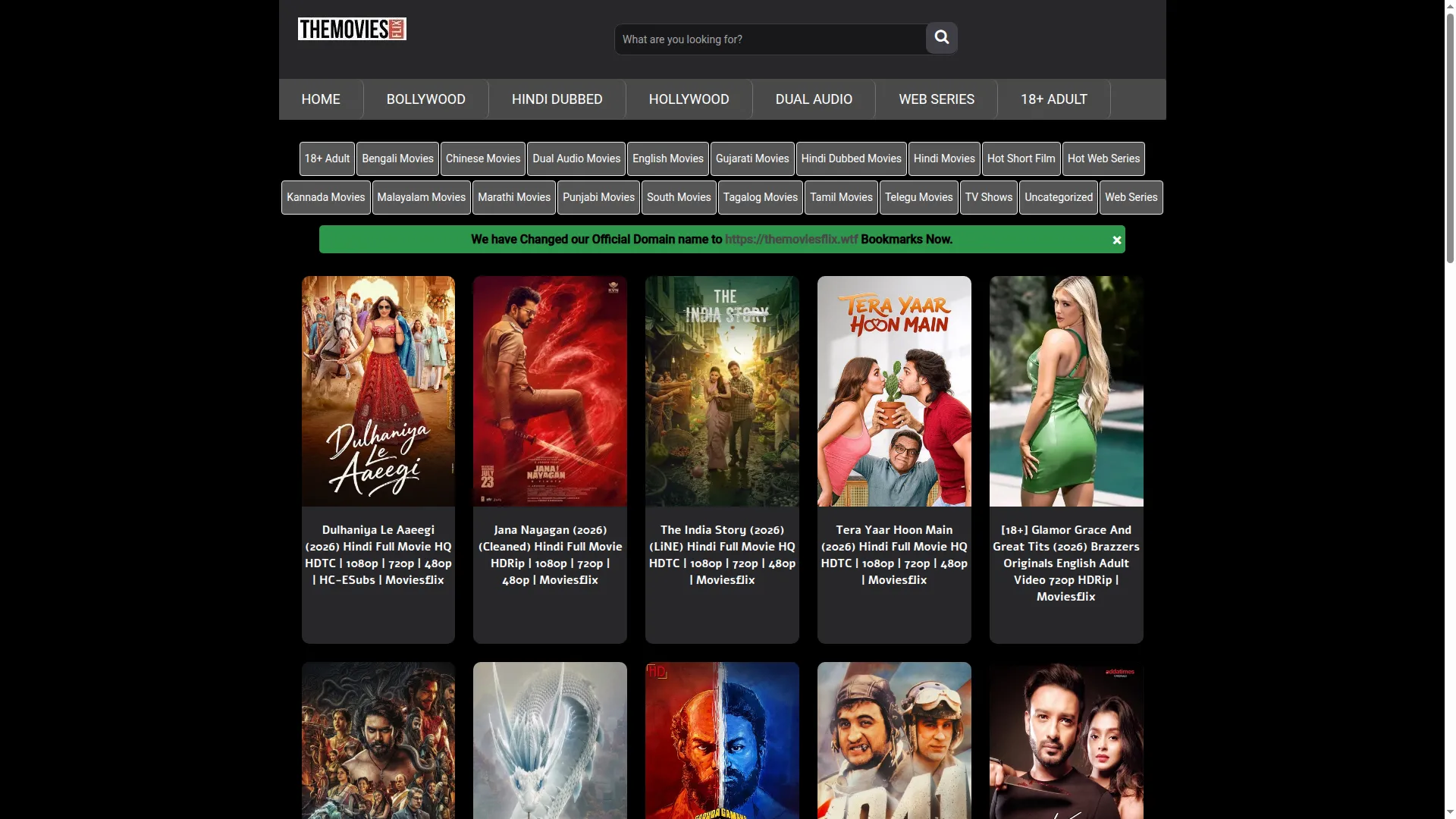Select the Bengali Movies category tag
The height and width of the screenshot is (819, 1456).
coord(397,158)
